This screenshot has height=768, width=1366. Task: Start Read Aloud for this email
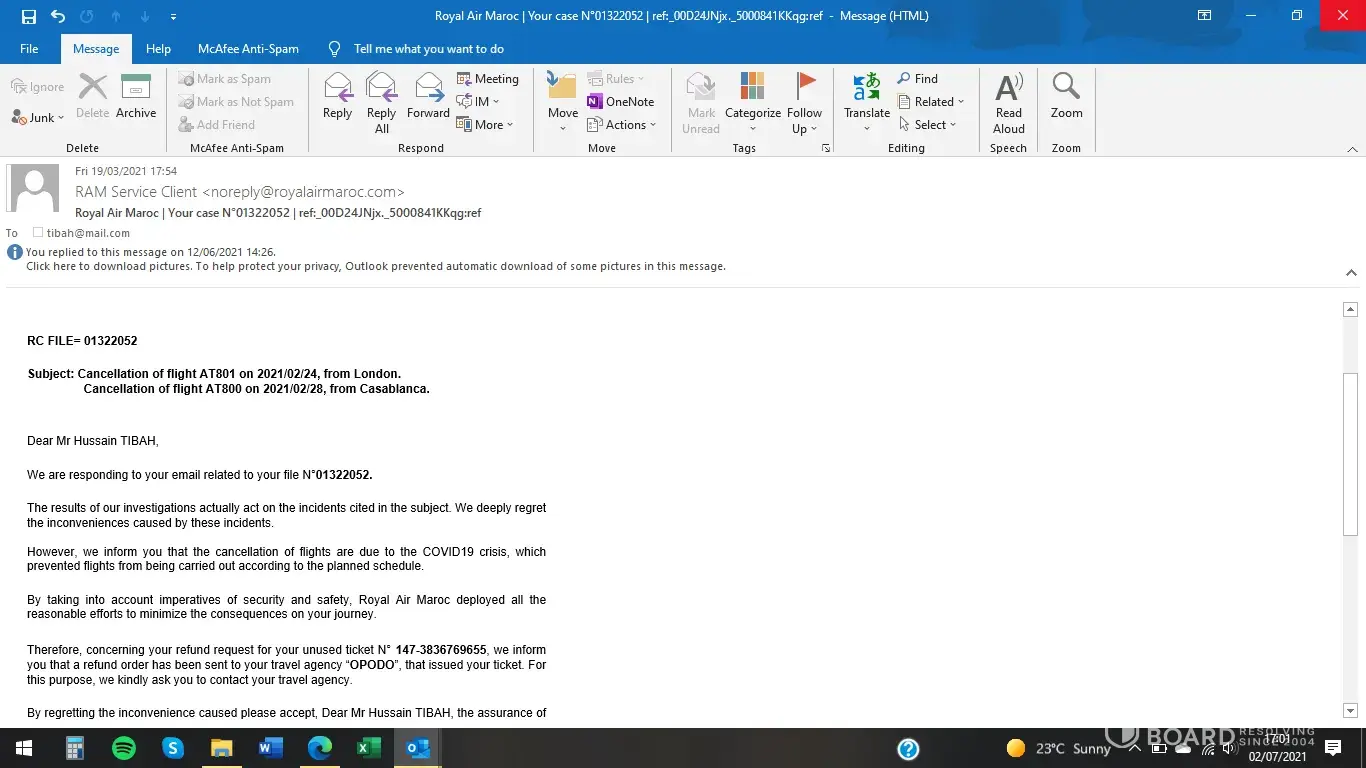[1008, 102]
